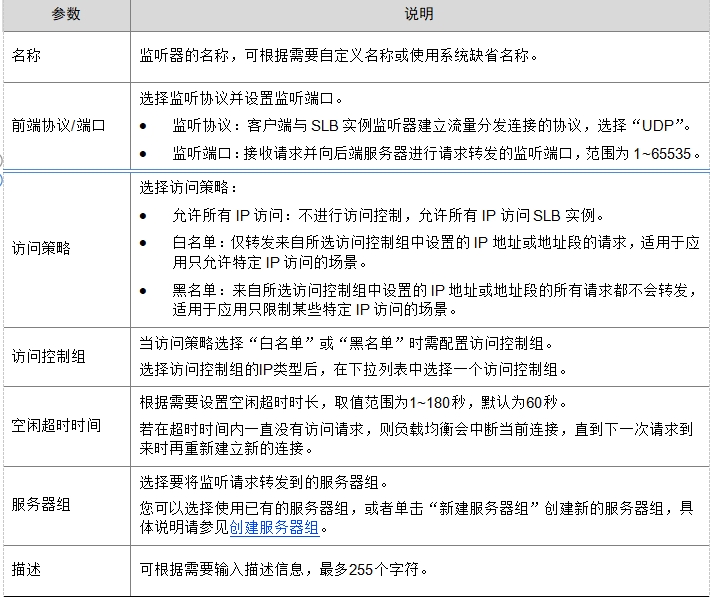Click the 允许所有 IP 访问 bullet text
The image size is (710, 597).
[x=388, y=215]
